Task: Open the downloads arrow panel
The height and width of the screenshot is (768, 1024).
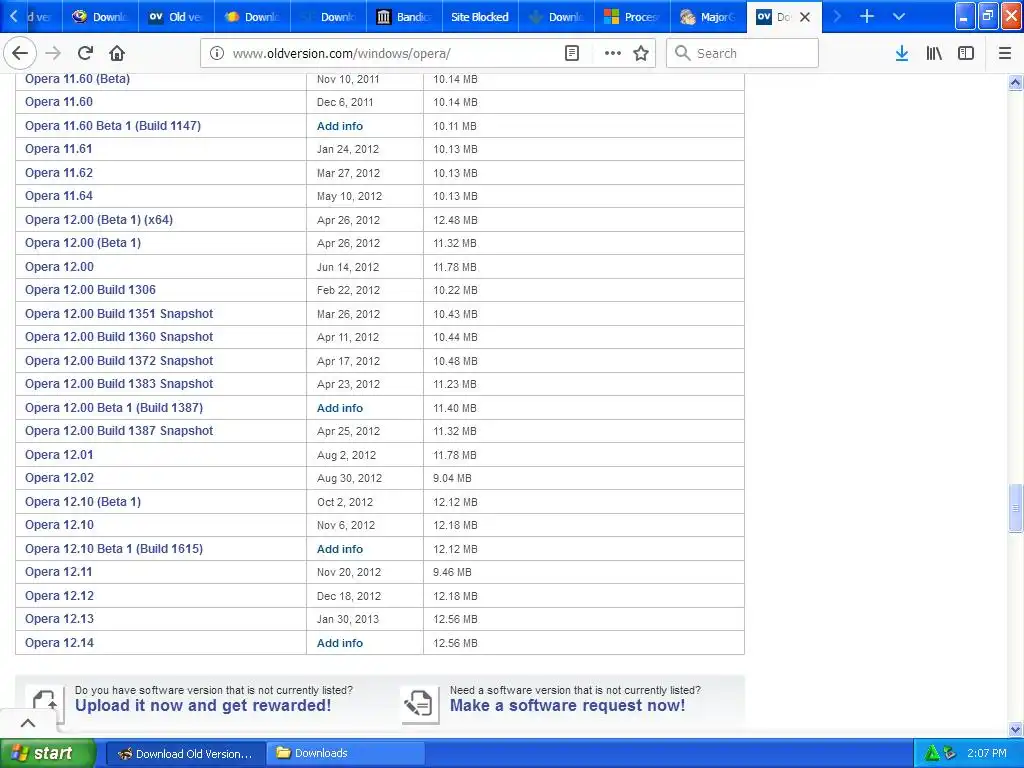Action: click(x=902, y=54)
